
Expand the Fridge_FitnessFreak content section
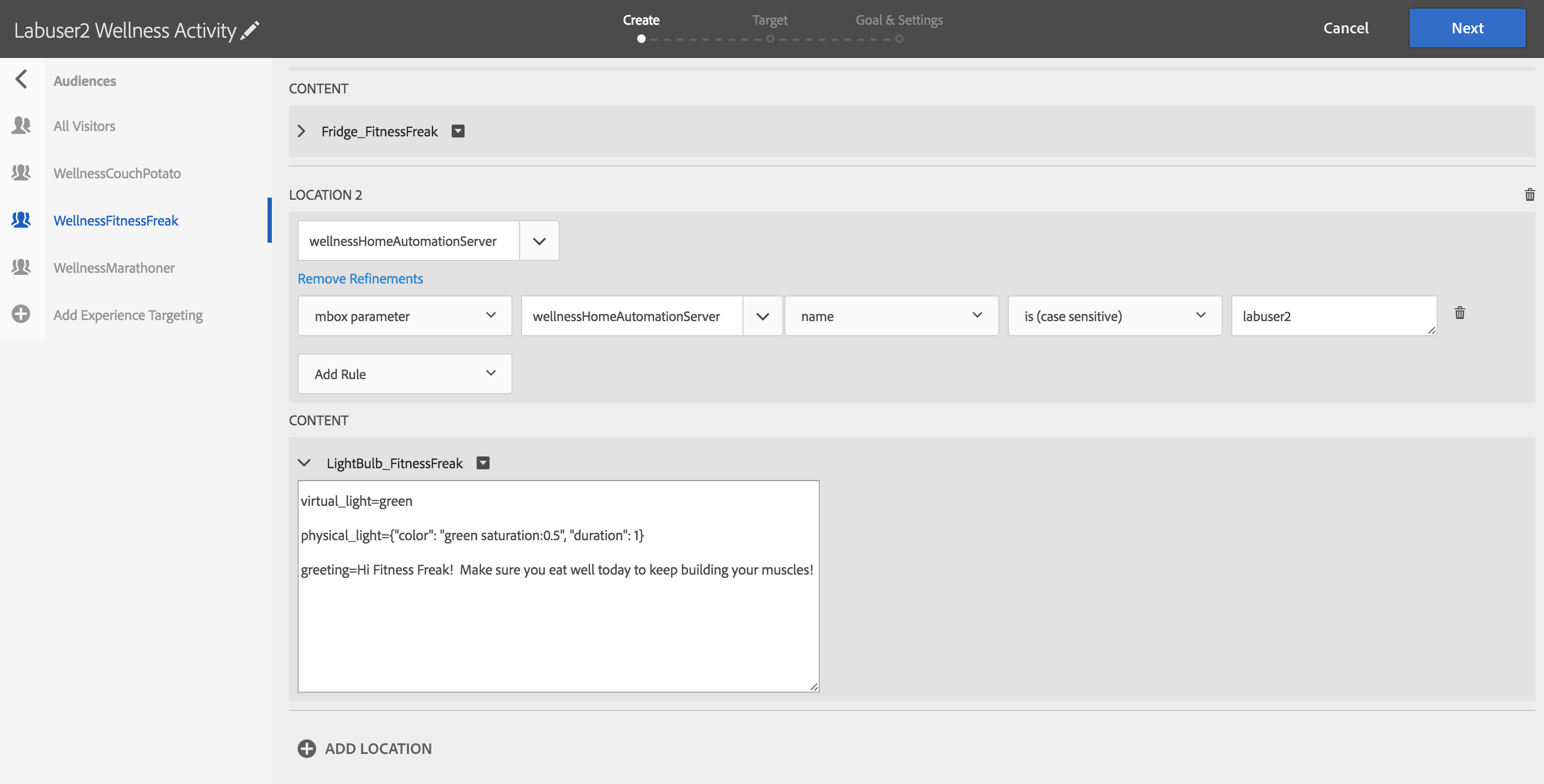coord(301,131)
